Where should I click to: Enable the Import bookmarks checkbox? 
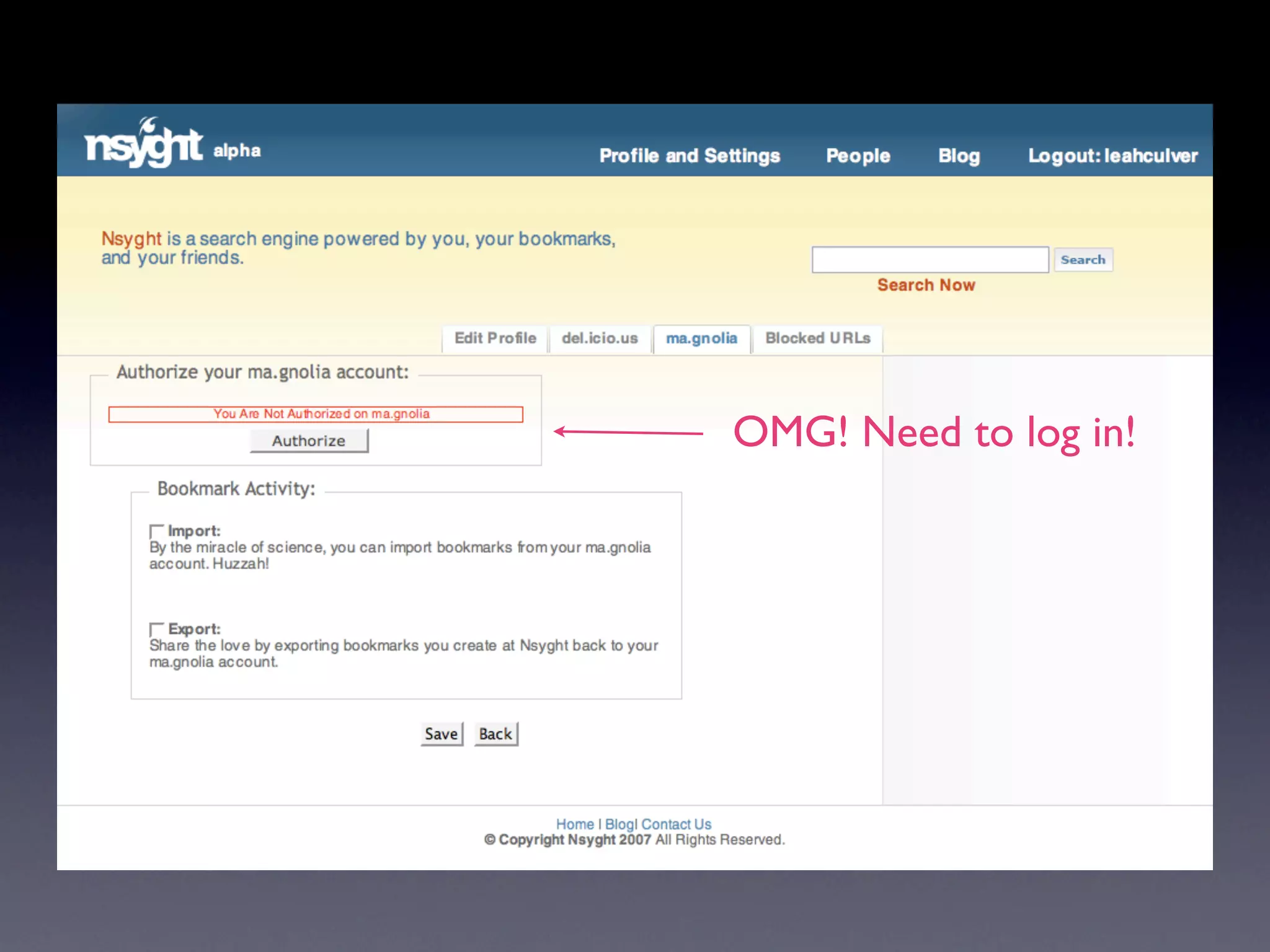[156, 532]
